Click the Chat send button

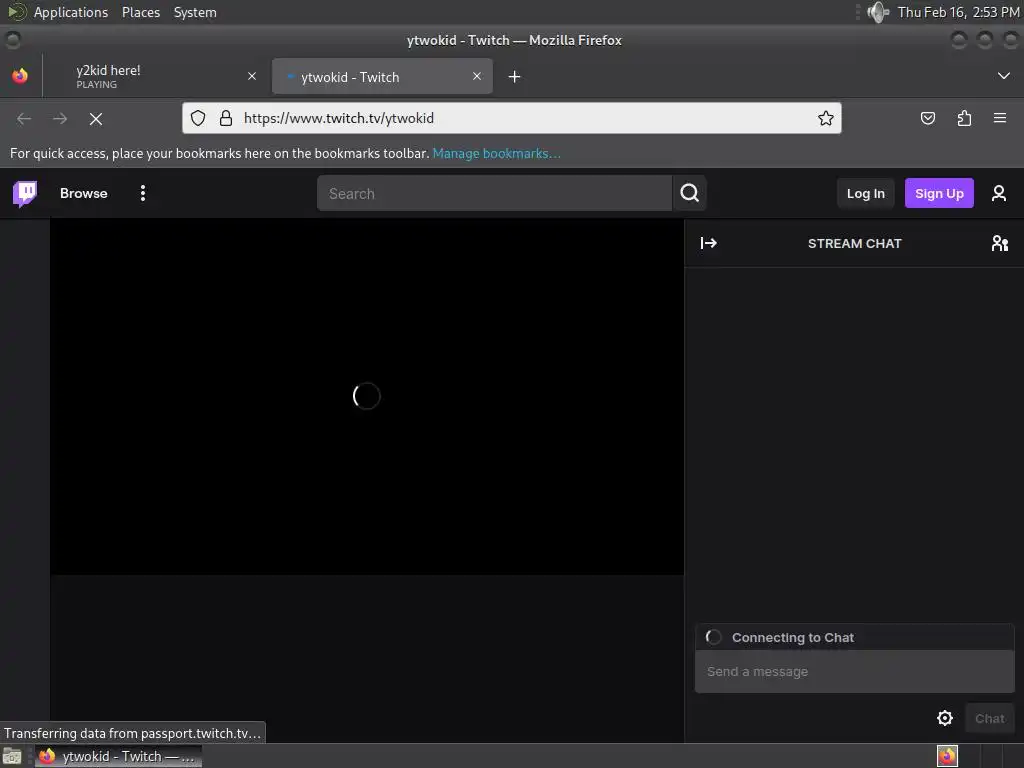(989, 718)
